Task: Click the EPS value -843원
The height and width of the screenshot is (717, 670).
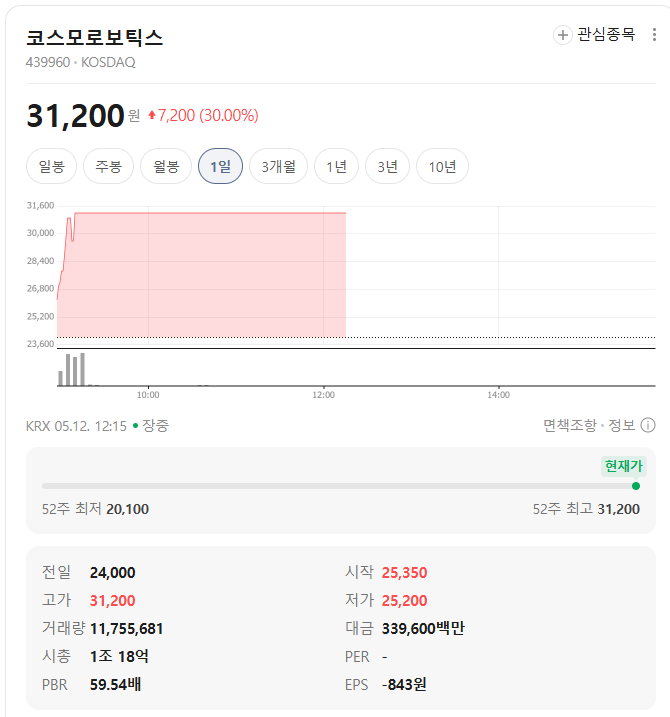Action: pos(404,685)
